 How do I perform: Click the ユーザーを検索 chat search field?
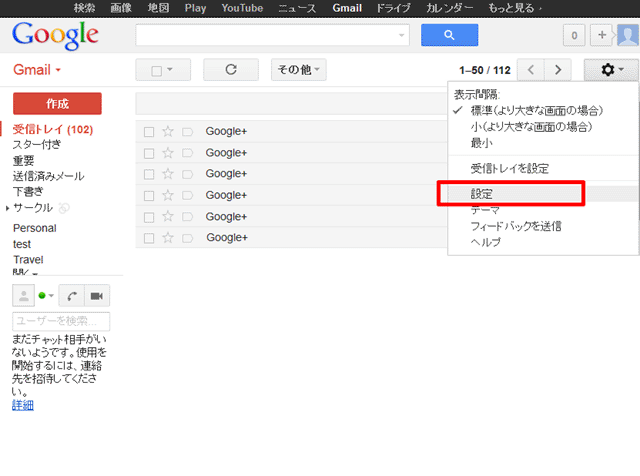point(61,321)
